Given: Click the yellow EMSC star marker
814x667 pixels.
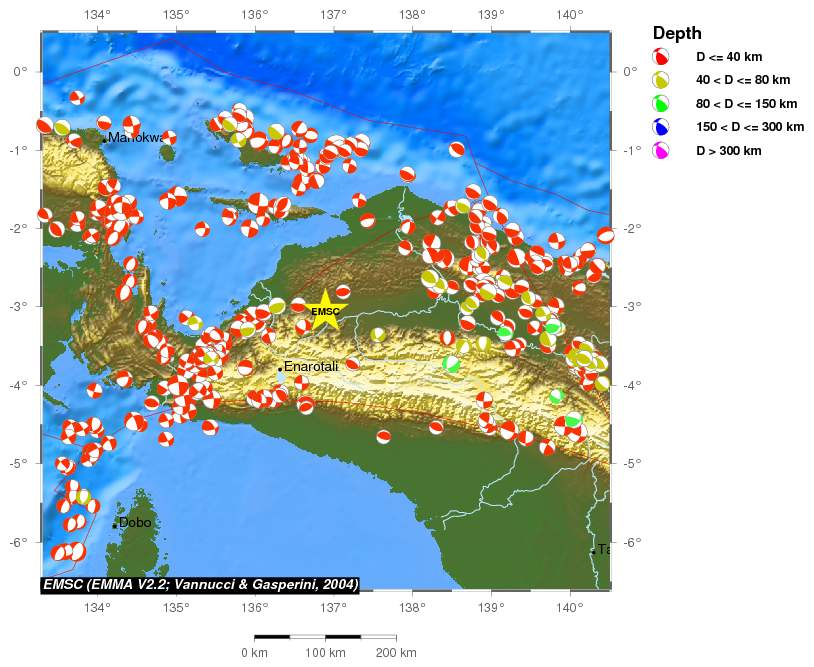Looking at the screenshot, I should [325, 312].
